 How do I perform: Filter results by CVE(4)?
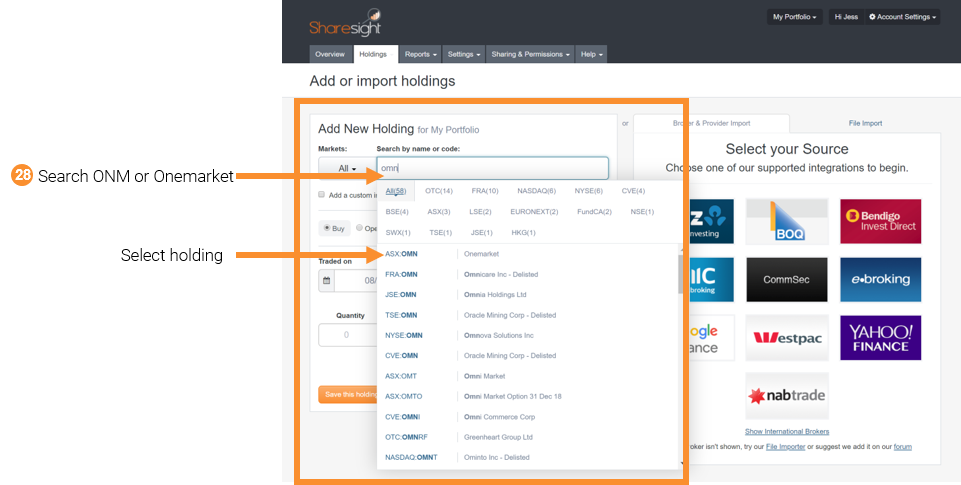point(633,191)
